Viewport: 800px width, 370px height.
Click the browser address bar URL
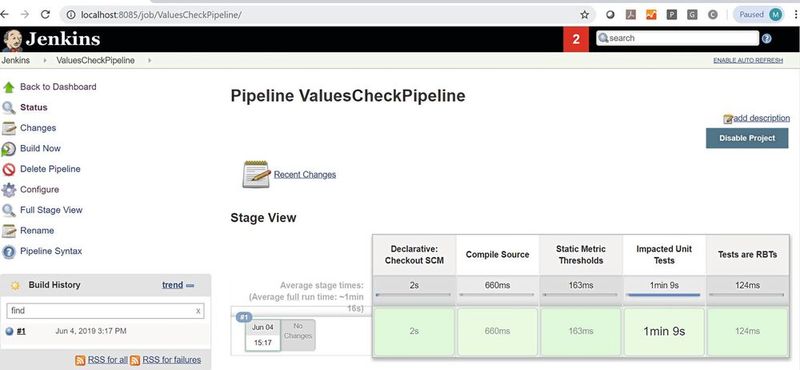161,15
